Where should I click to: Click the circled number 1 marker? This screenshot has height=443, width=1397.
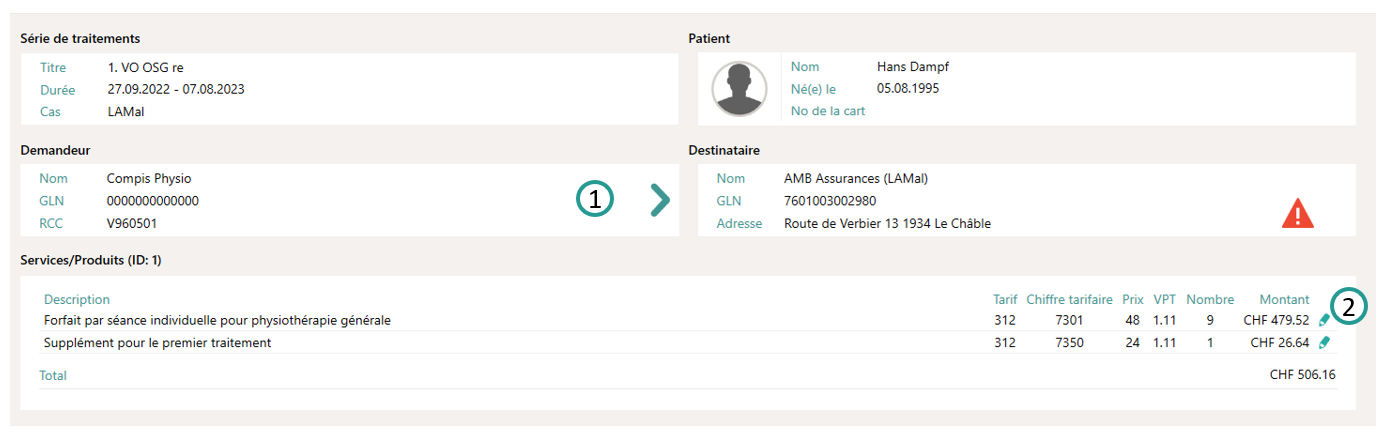point(595,200)
